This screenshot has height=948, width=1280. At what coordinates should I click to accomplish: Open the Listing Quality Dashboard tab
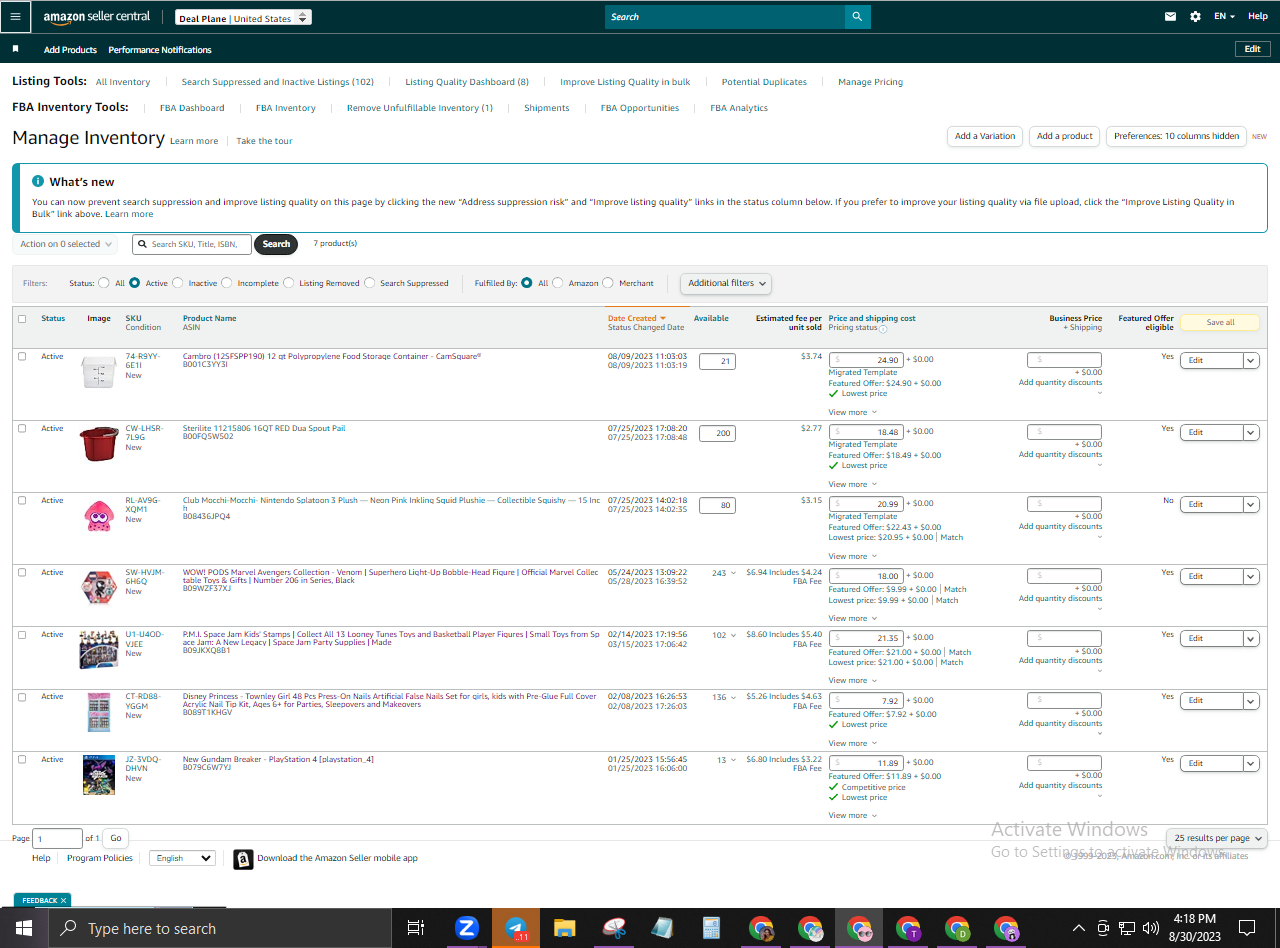pos(467,82)
